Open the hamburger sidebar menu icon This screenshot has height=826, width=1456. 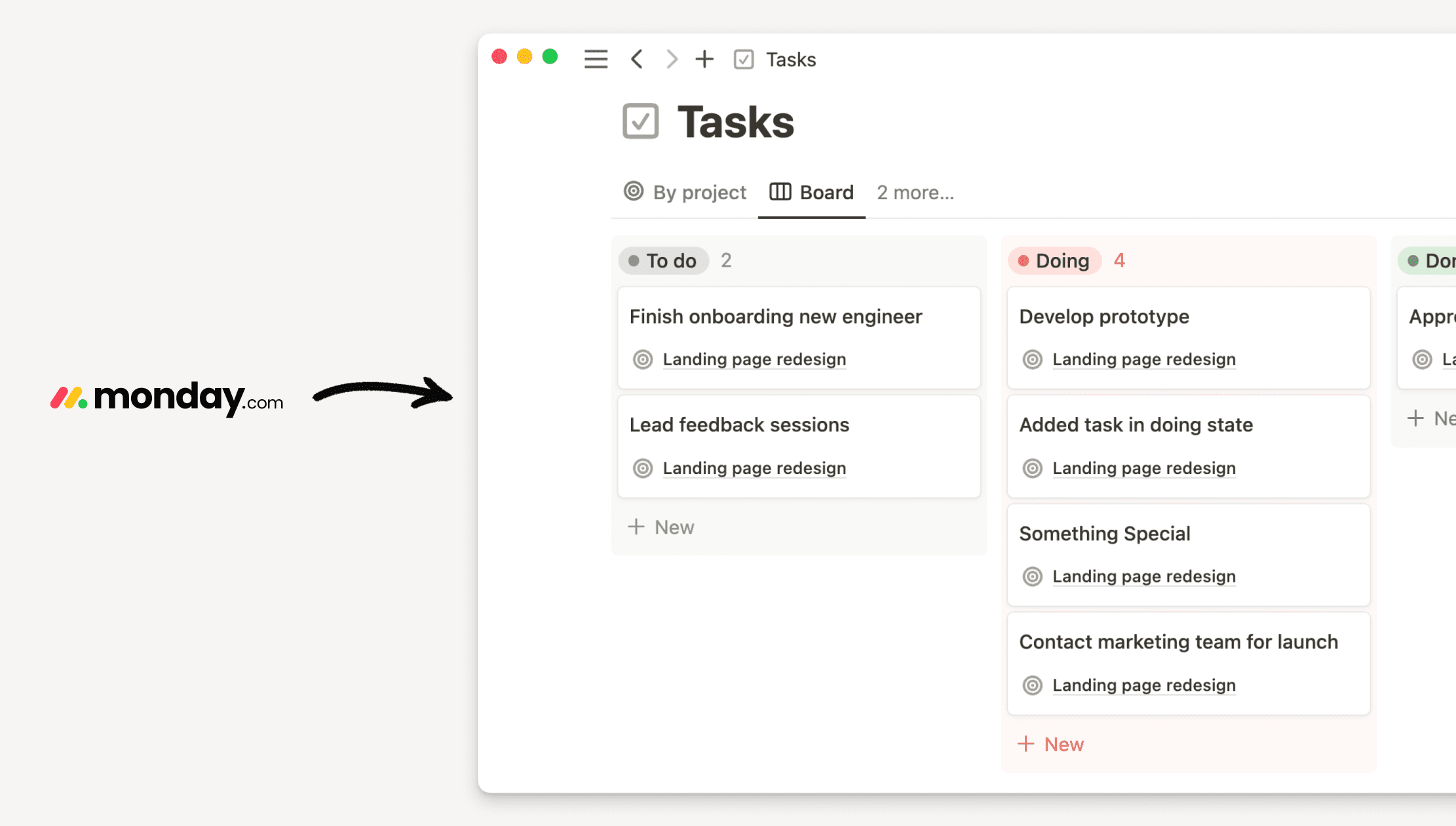(x=596, y=59)
